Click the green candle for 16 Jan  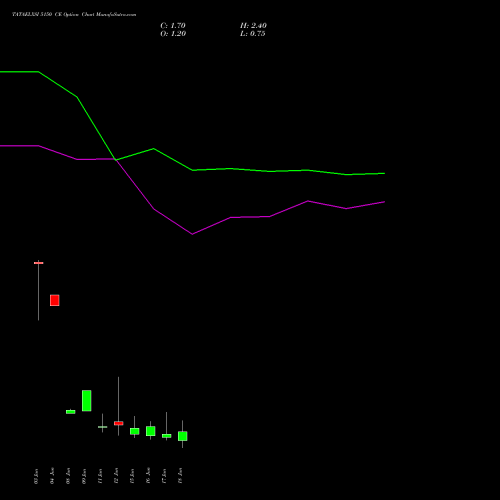(x=151, y=431)
